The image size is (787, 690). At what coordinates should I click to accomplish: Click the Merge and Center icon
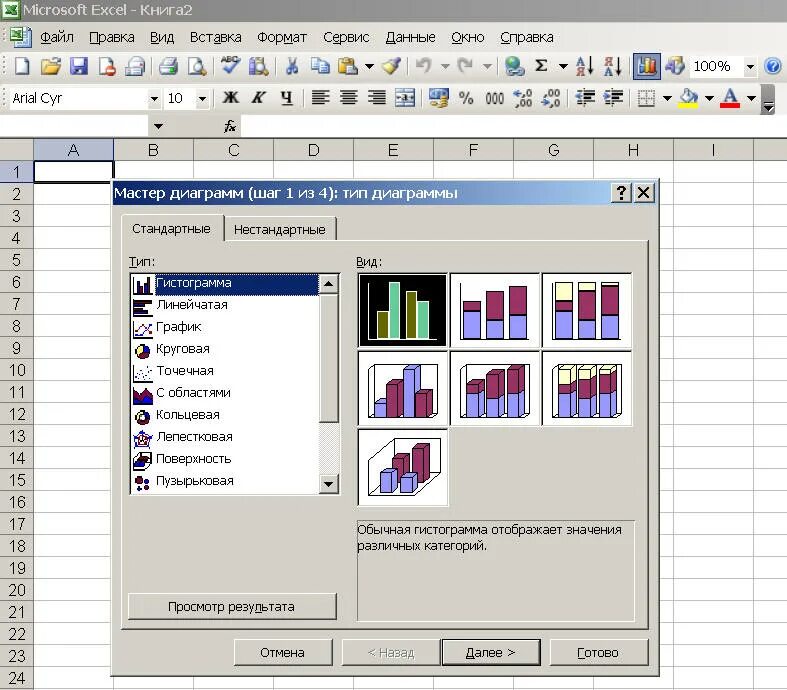coord(405,98)
